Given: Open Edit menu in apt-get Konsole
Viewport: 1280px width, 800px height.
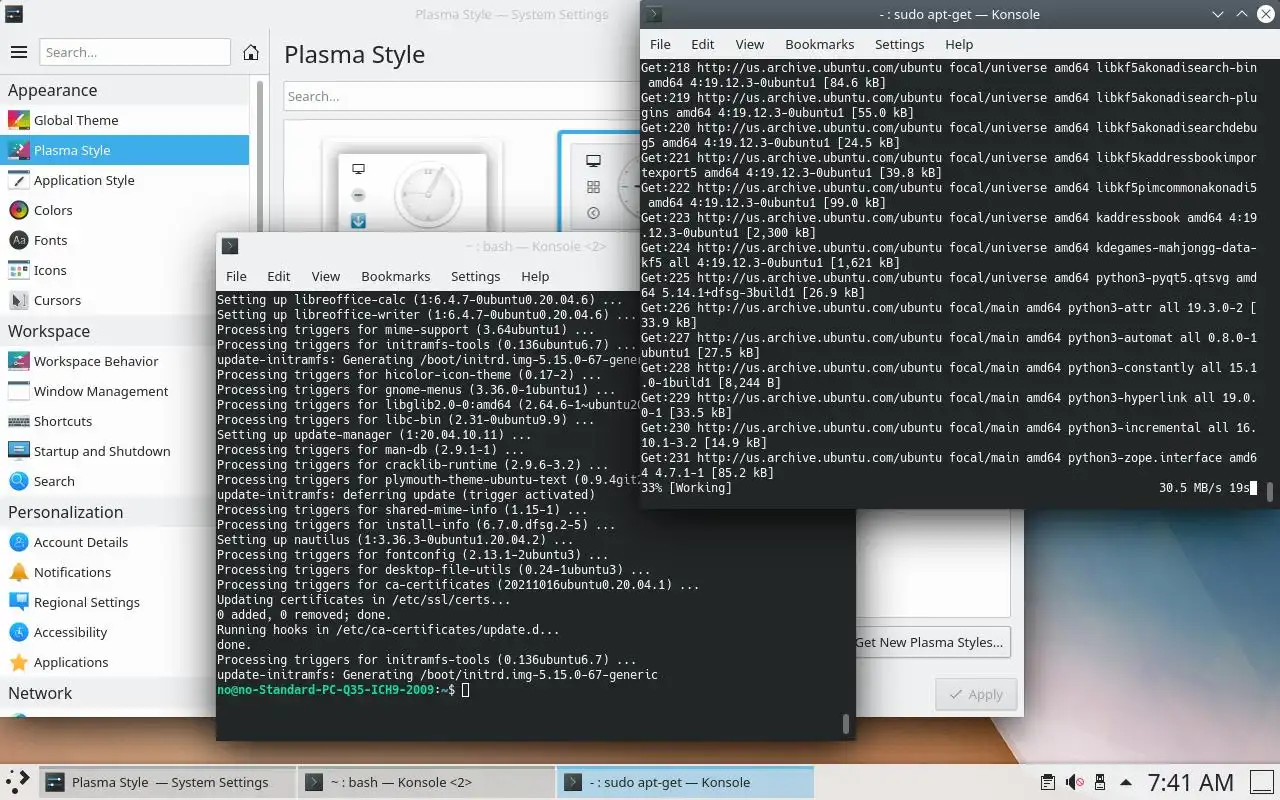Looking at the screenshot, I should [703, 44].
